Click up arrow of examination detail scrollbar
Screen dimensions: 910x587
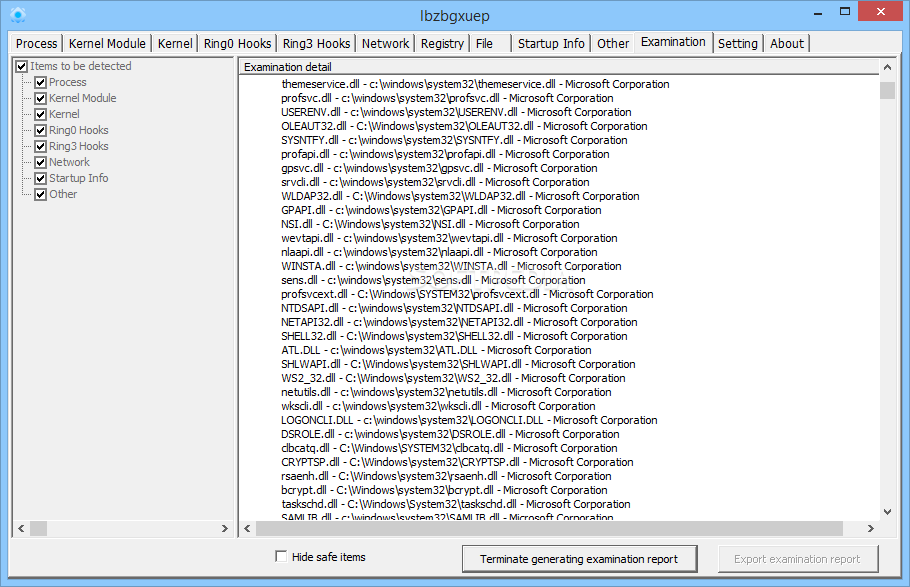(x=887, y=67)
